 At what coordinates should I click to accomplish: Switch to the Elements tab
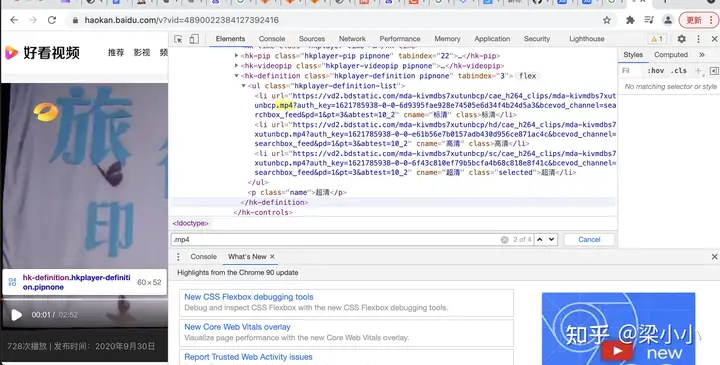pyautogui.click(x=231, y=39)
